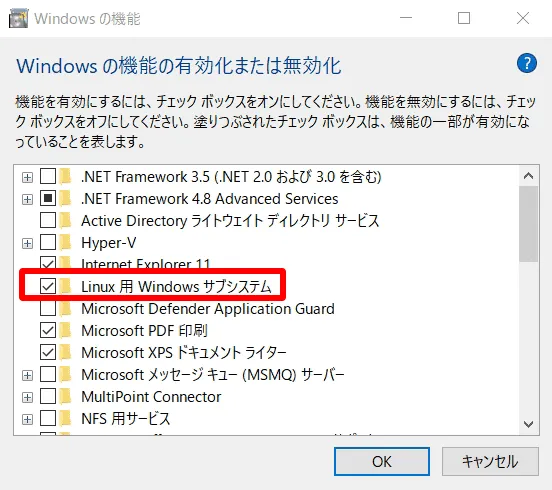Expand the NFS 用サービス node
Screen dimensions: 552x490
click(27, 419)
